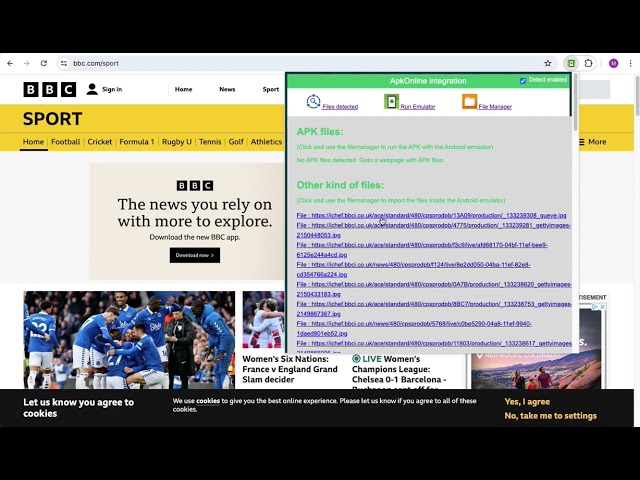
Task: Click No, take me to settings
Action: [x=551, y=416]
